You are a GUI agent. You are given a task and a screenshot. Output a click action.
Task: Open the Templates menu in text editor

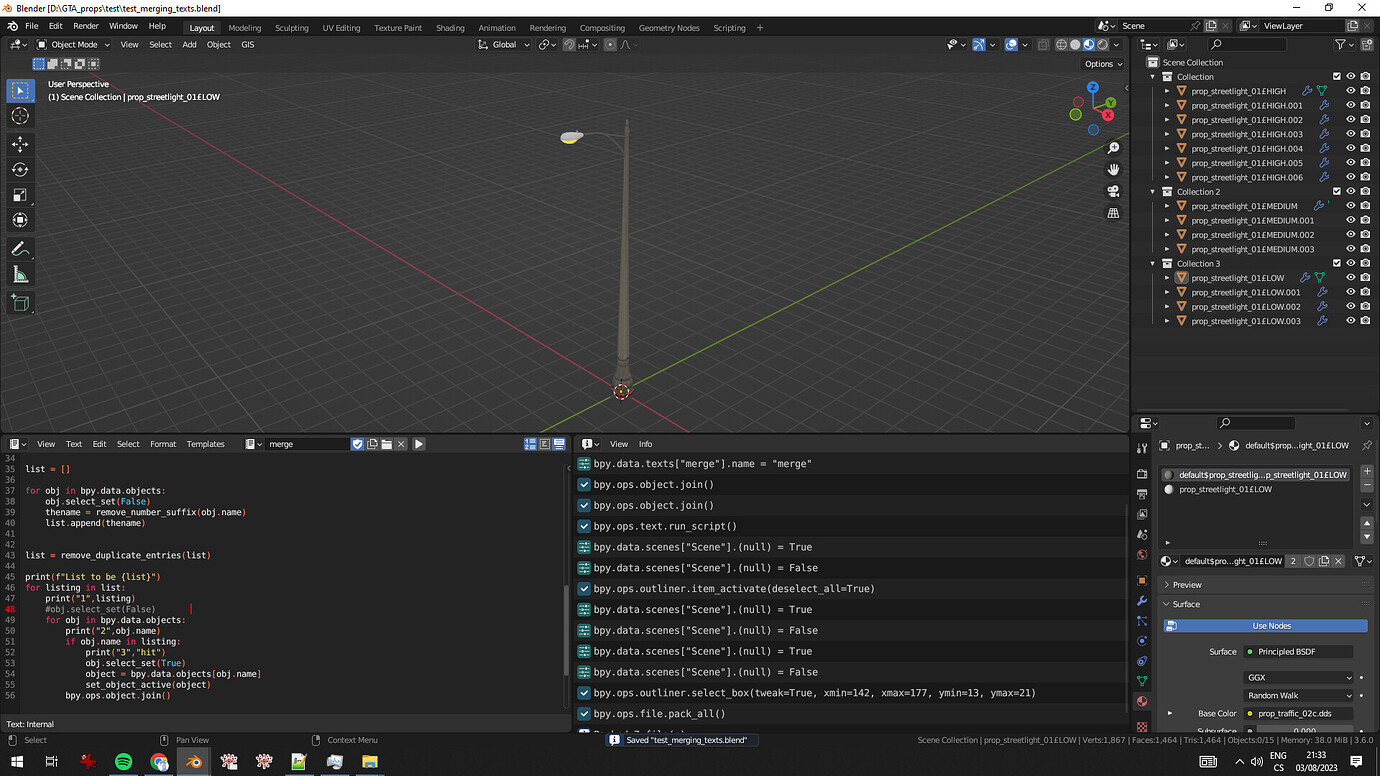click(x=205, y=444)
